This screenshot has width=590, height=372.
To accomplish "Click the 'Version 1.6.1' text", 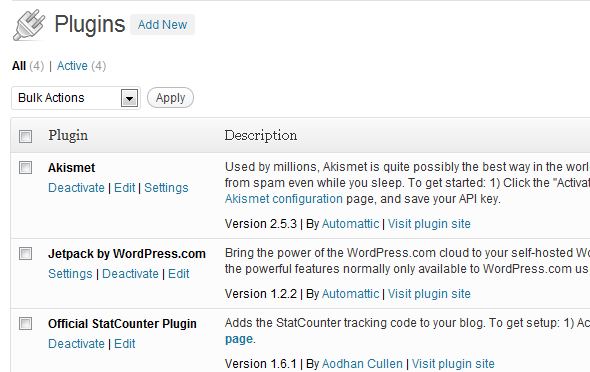I will pyautogui.click(x=261, y=364).
